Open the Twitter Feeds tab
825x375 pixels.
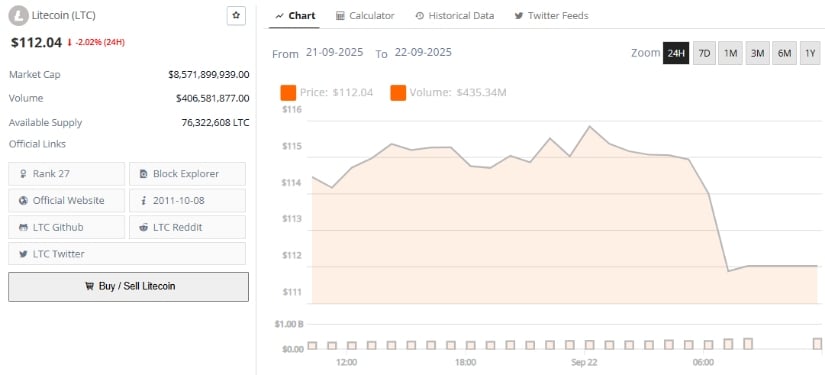551,16
